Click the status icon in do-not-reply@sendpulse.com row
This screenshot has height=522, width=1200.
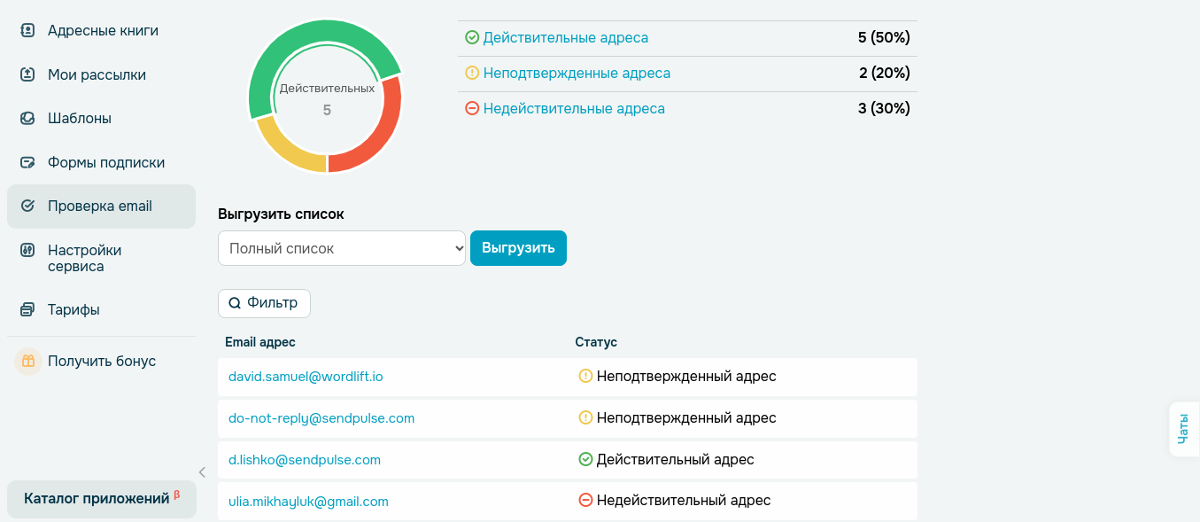[x=586, y=418]
